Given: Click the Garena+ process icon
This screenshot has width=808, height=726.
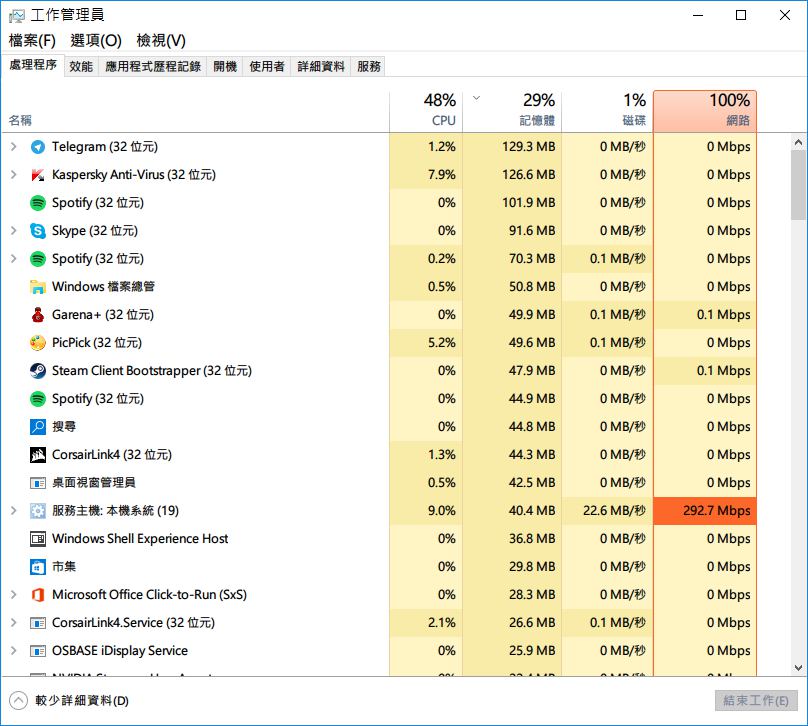Looking at the screenshot, I should 38,315.
